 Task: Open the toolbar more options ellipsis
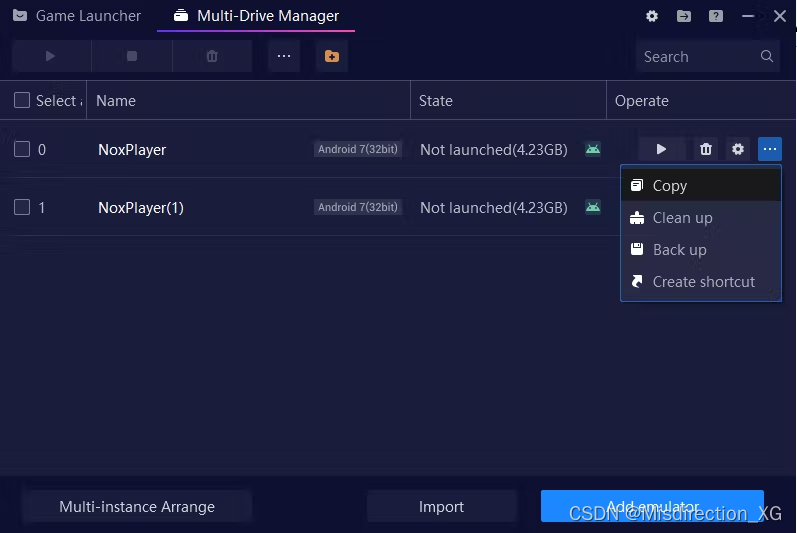pyautogui.click(x=284, y=56)
